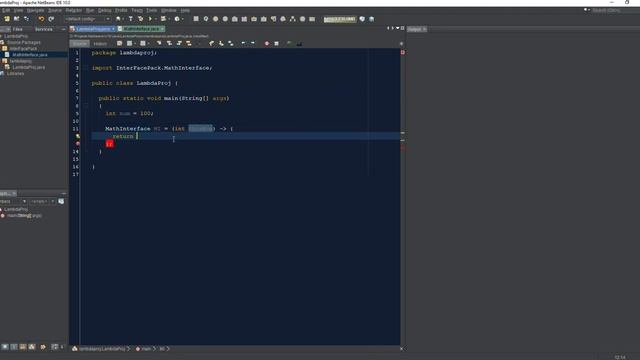The width and height of the screenshot is (640, 360).
Task: Toggle Highlight Search in editor toolbar
Action: pos(189,43)
